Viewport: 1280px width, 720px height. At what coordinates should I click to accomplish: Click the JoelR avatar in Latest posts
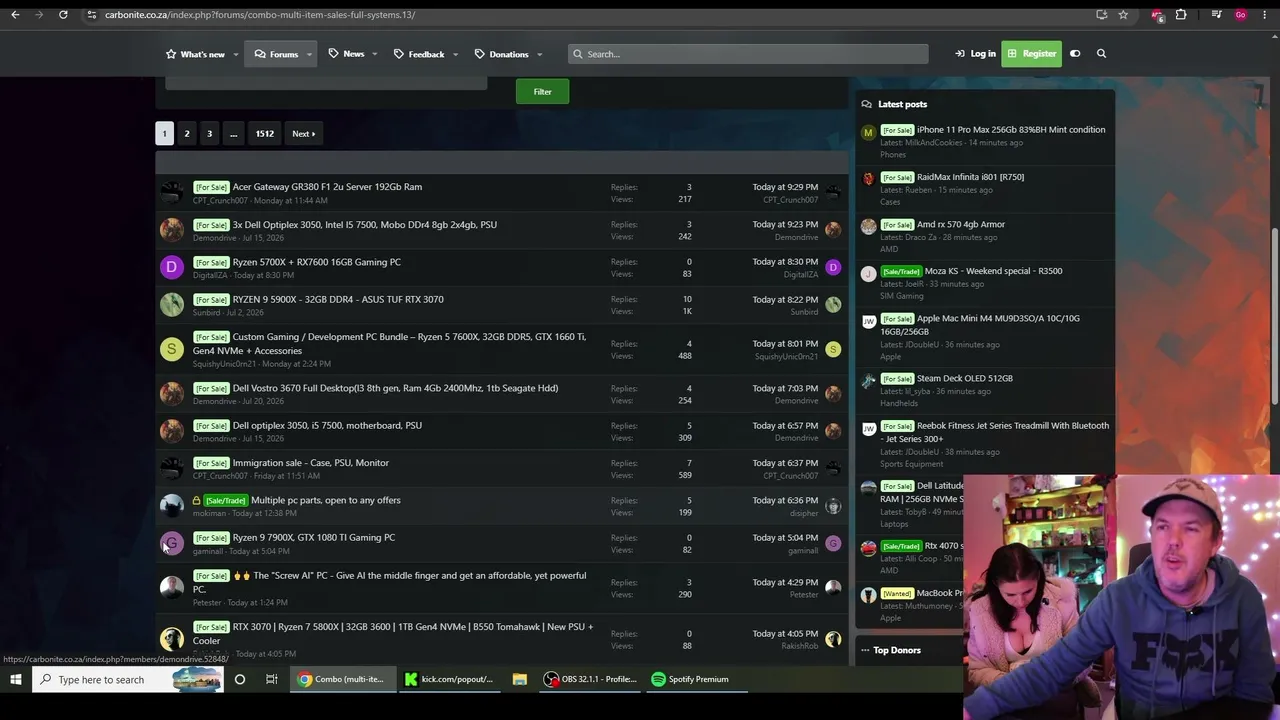[868, 273]
